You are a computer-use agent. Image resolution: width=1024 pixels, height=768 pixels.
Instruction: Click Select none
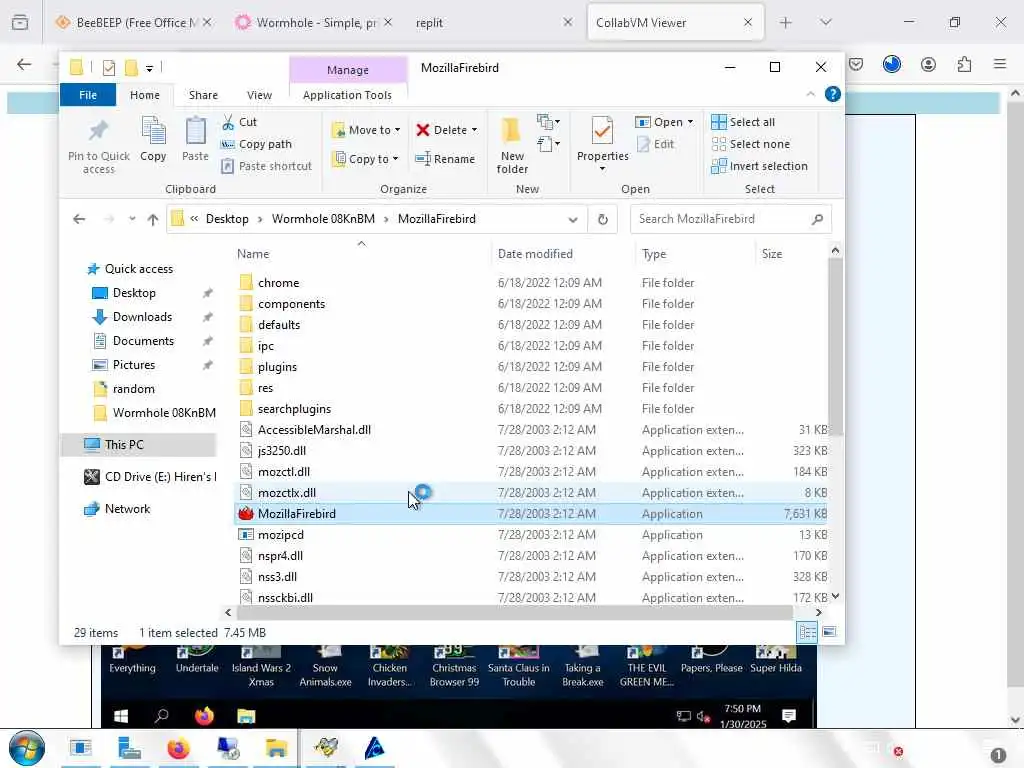(x=751, y=144)
